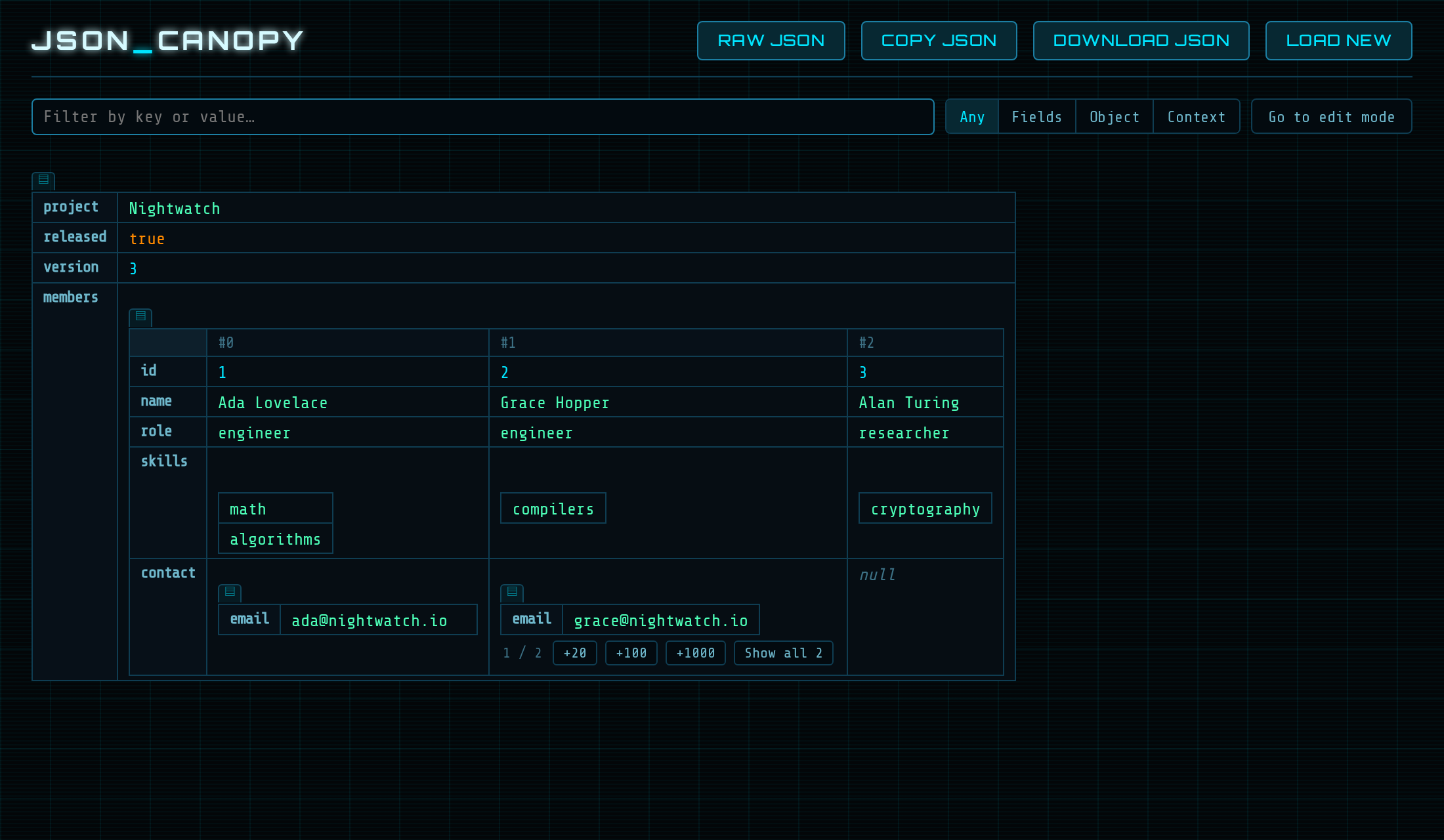Viewport: 1444px width, 840px height.
Task: Open the Raw JSON view
Action: [771, 41]
